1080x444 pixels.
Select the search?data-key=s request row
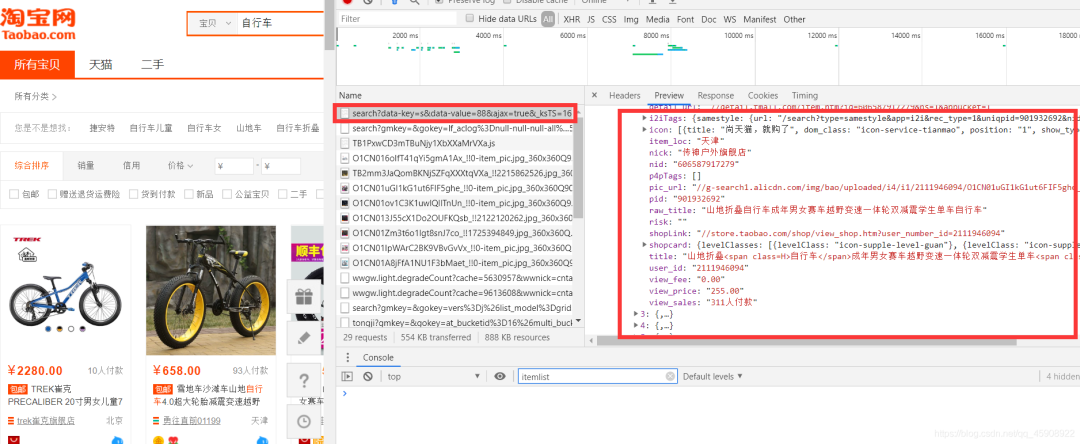[455, 113]
